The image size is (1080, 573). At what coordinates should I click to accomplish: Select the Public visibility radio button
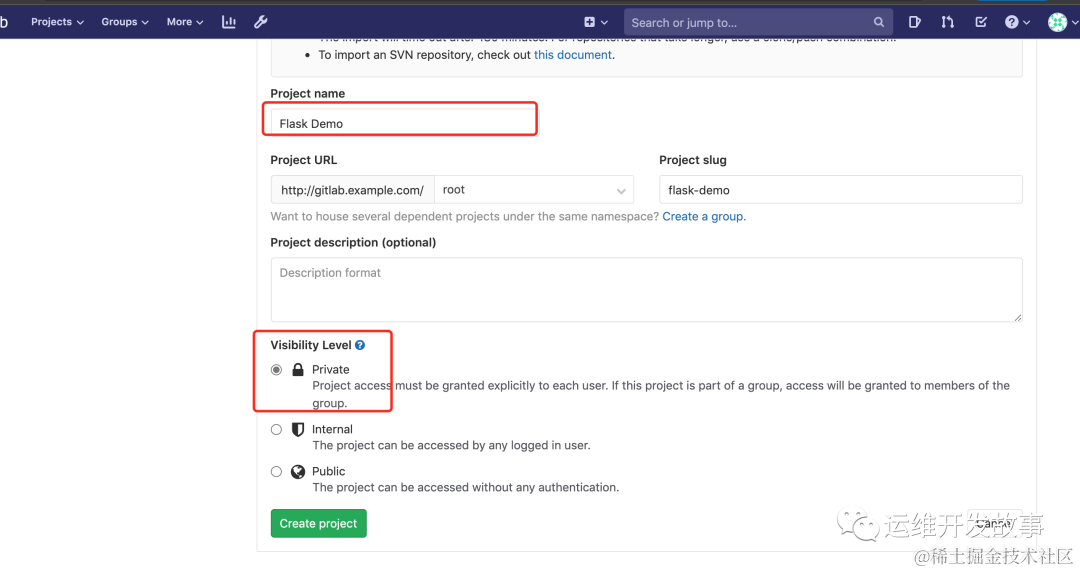(x=276, y=472)
